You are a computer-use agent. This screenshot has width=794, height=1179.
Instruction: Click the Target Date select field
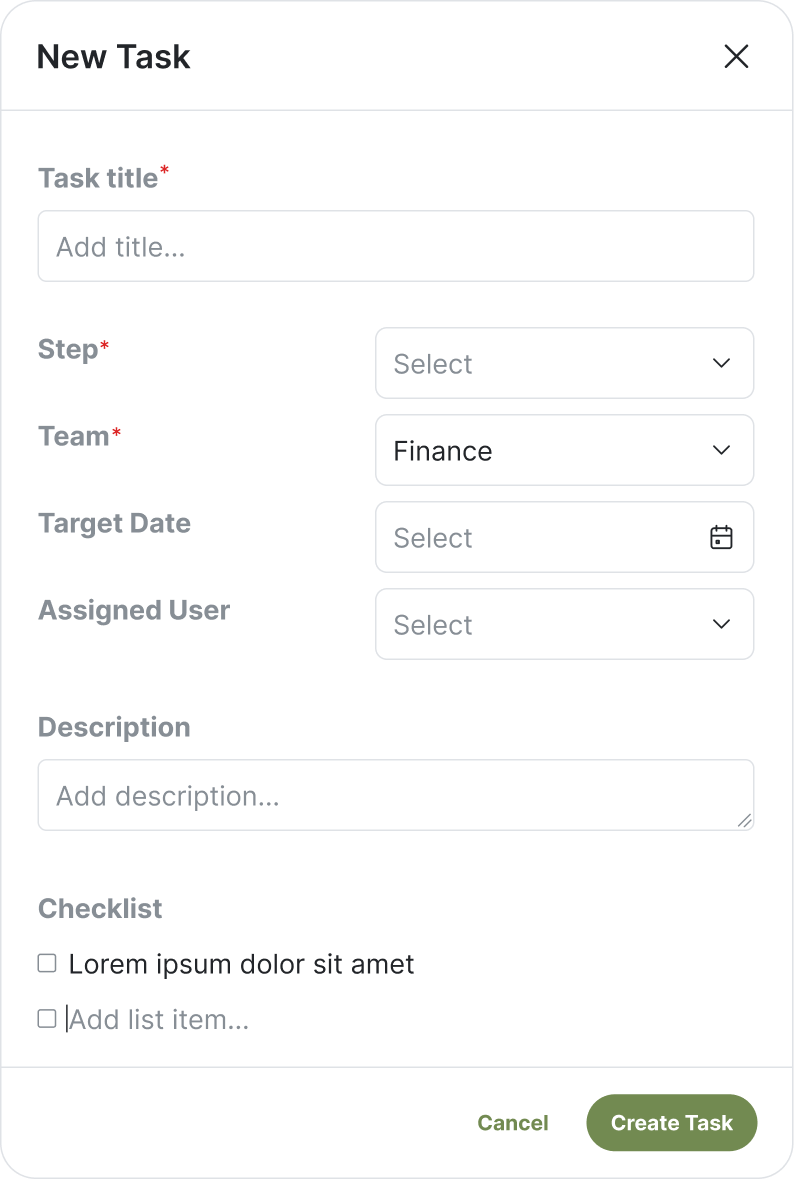pyautogui.click(x=565, y=537)
